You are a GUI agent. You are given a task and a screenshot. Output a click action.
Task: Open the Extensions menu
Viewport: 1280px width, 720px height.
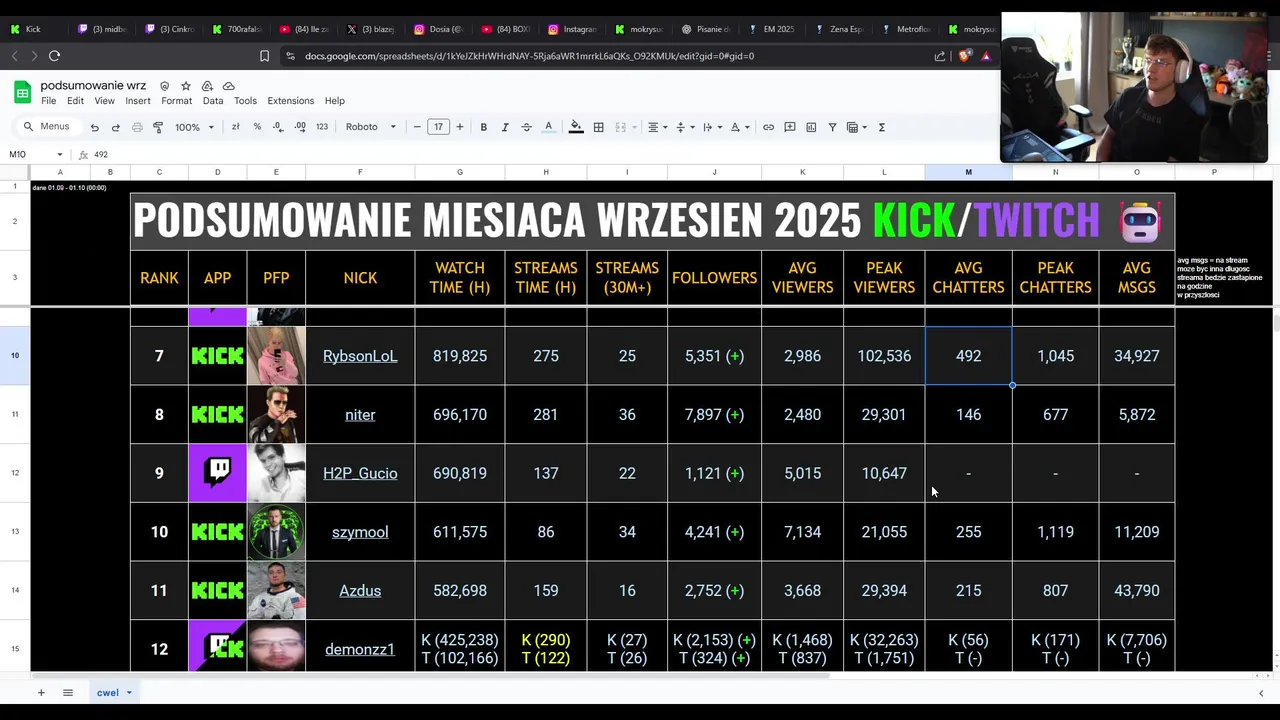pyautogui.click(x=290, y=101)
